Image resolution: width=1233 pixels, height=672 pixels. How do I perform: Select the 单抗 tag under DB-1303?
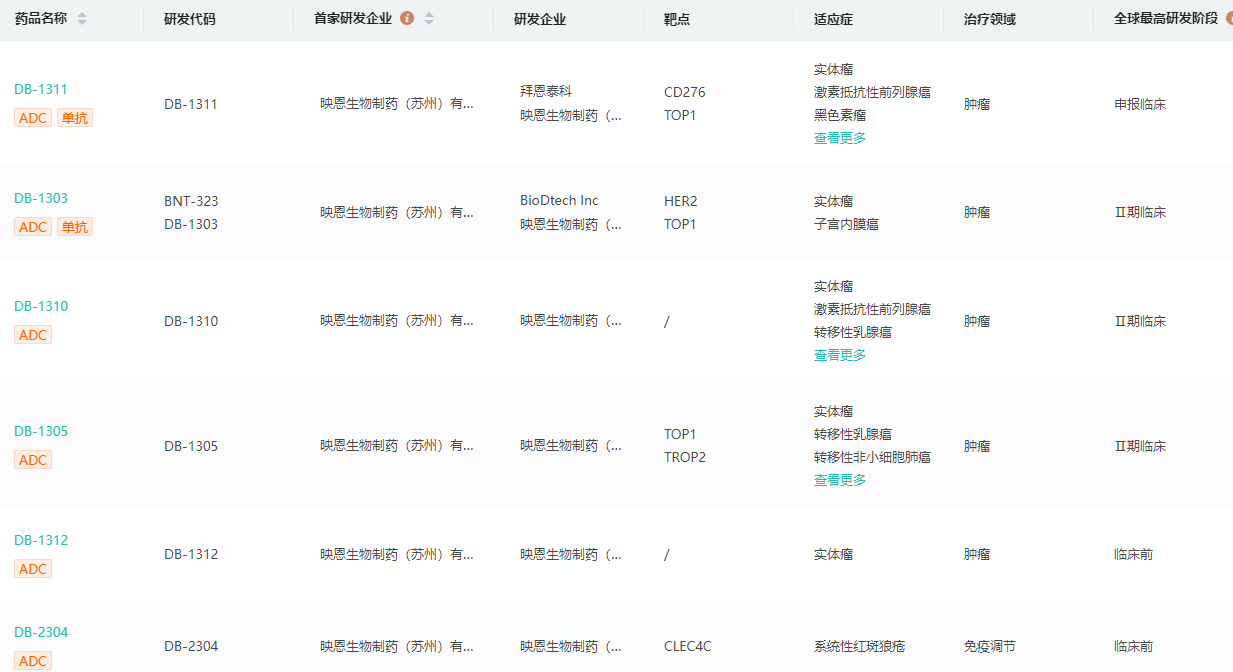click(x=75, y=227)
